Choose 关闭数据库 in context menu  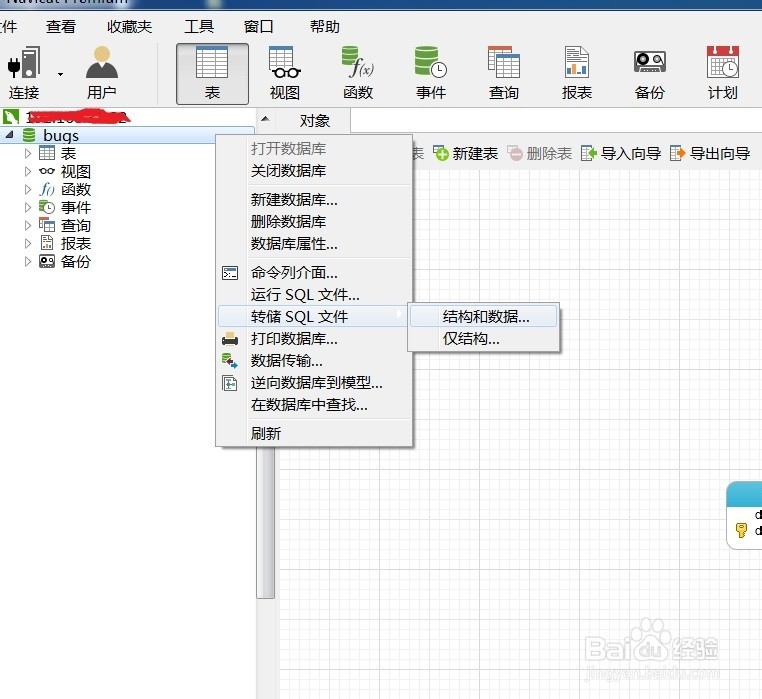click(x=314, y=171)
